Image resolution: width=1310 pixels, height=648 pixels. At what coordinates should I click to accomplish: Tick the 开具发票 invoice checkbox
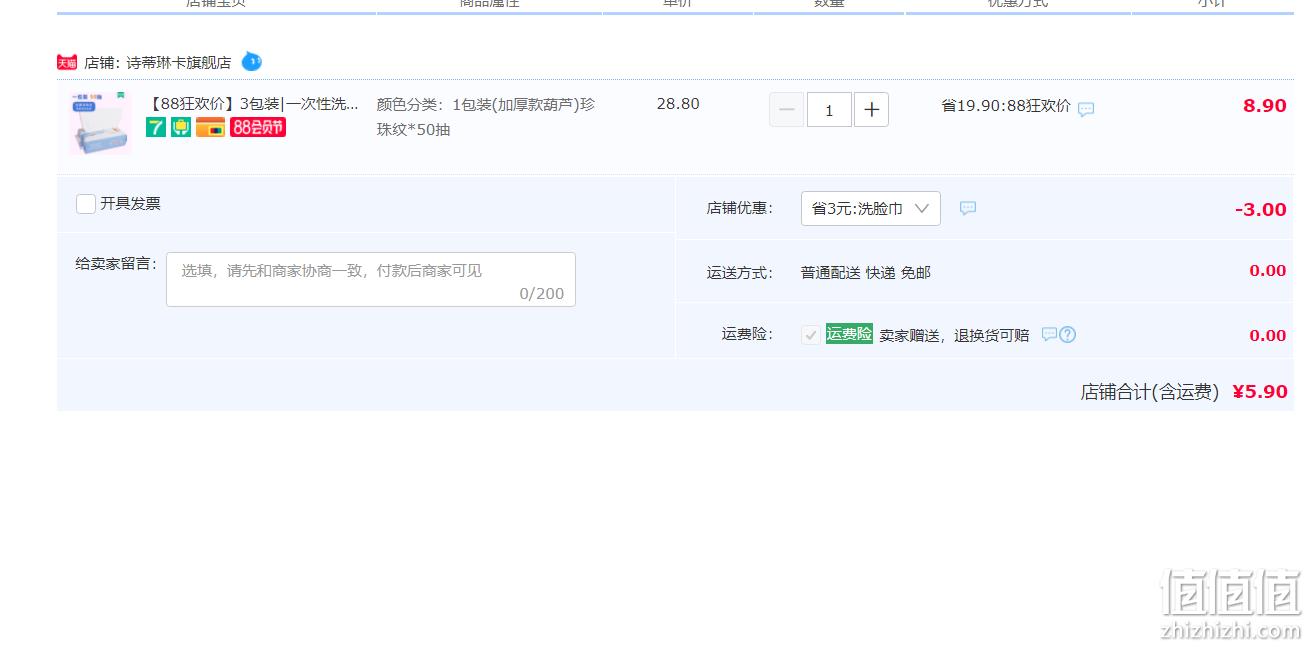(86, 204)
